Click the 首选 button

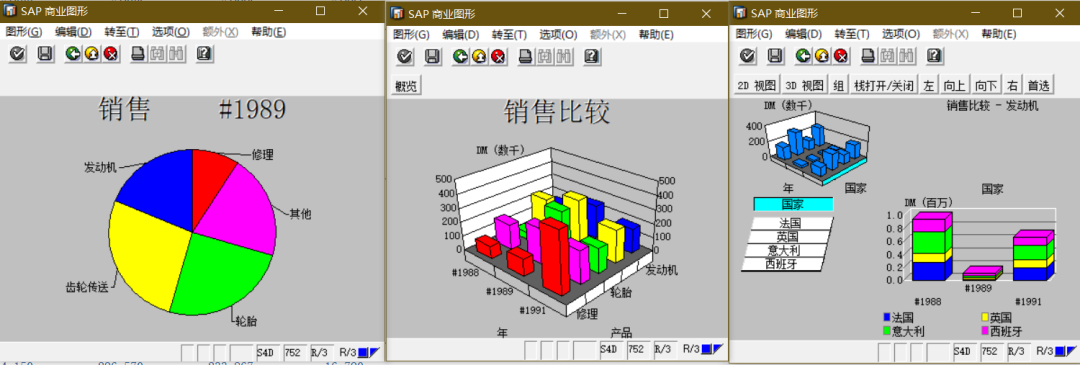tap(1038, 85)
